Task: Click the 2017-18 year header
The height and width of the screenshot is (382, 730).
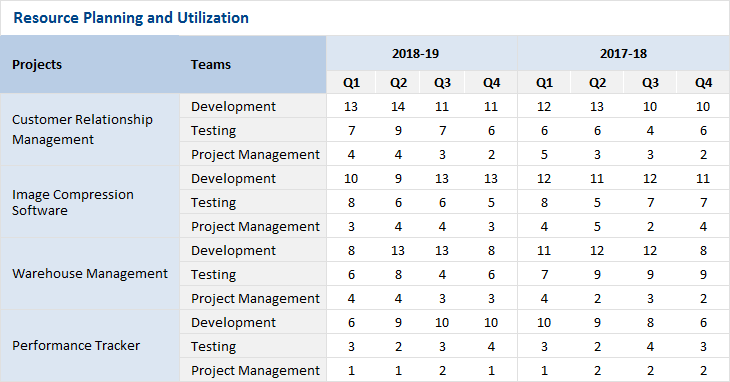Action: click(x=623, y=54)
